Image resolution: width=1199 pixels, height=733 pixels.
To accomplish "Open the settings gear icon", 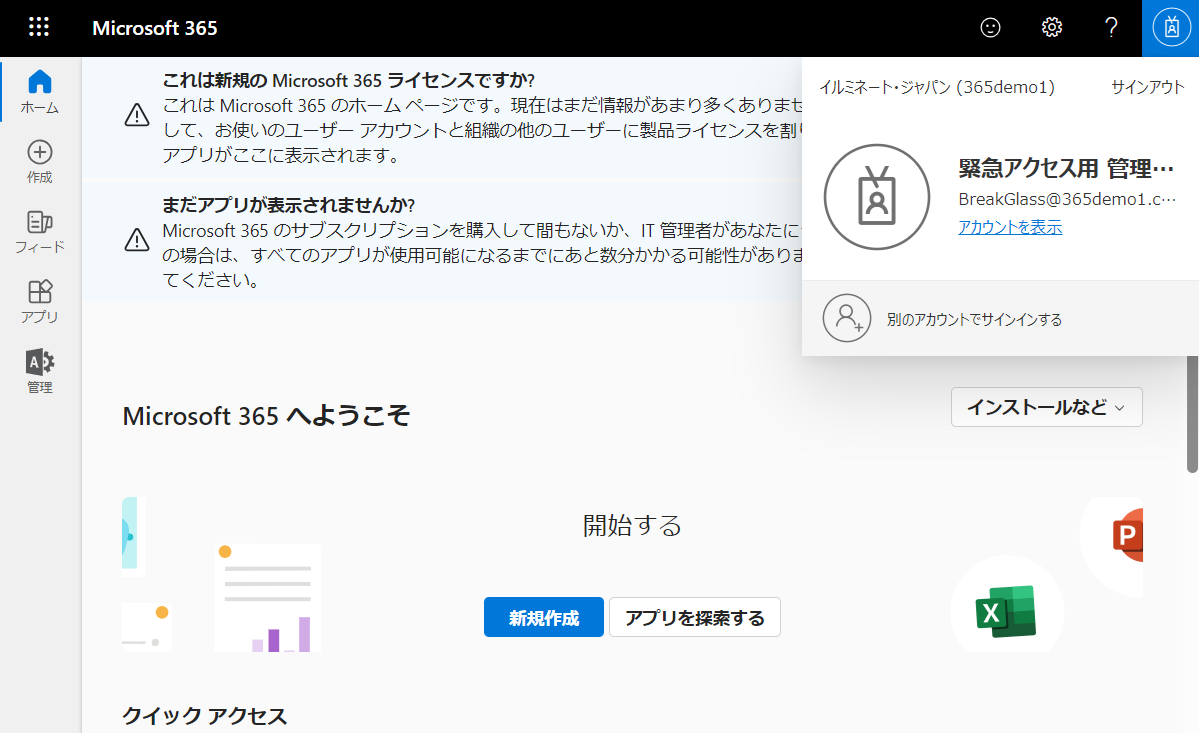I will pyautogui.click(x=1051, y=28).
